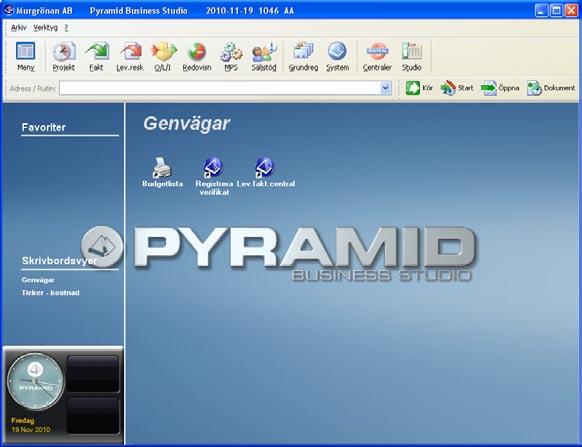Image resolution: width=582 pixels, height=447 pixels.
Task: Open the Arkiv menu
Action: pos(19,28)
